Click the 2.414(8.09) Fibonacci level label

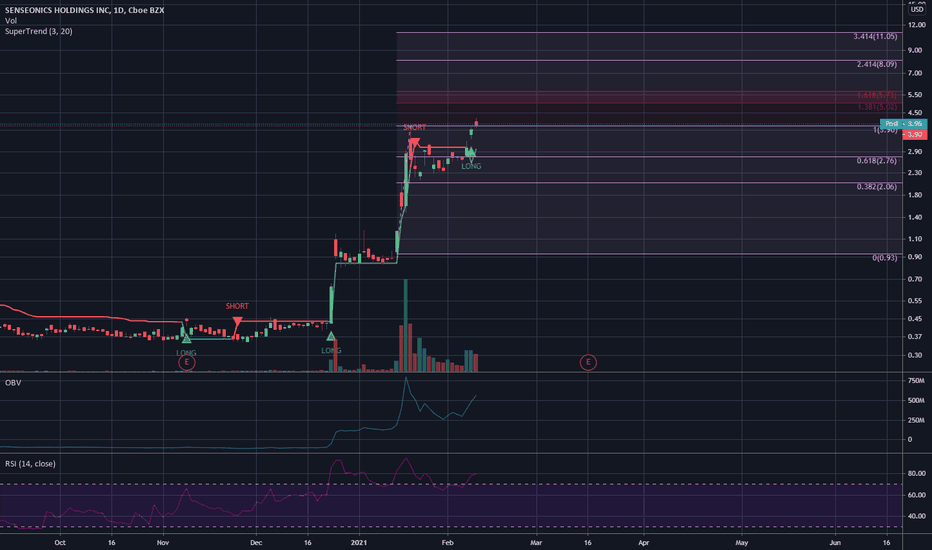click(877, 64)
